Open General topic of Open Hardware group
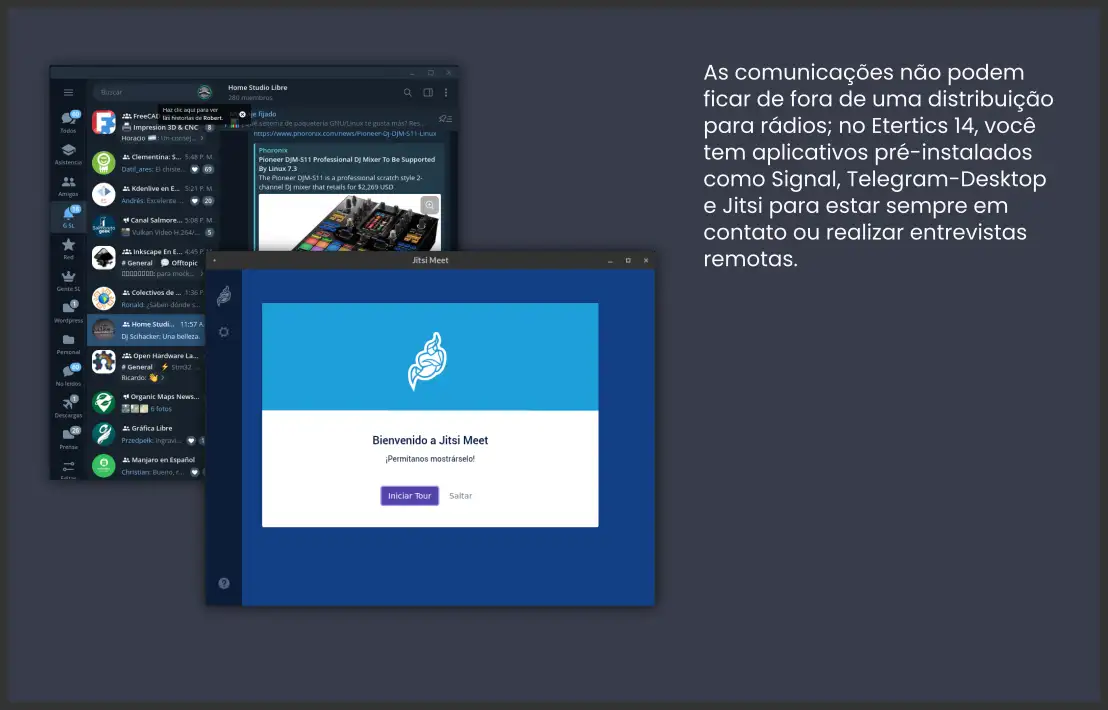 click(137, 367)
